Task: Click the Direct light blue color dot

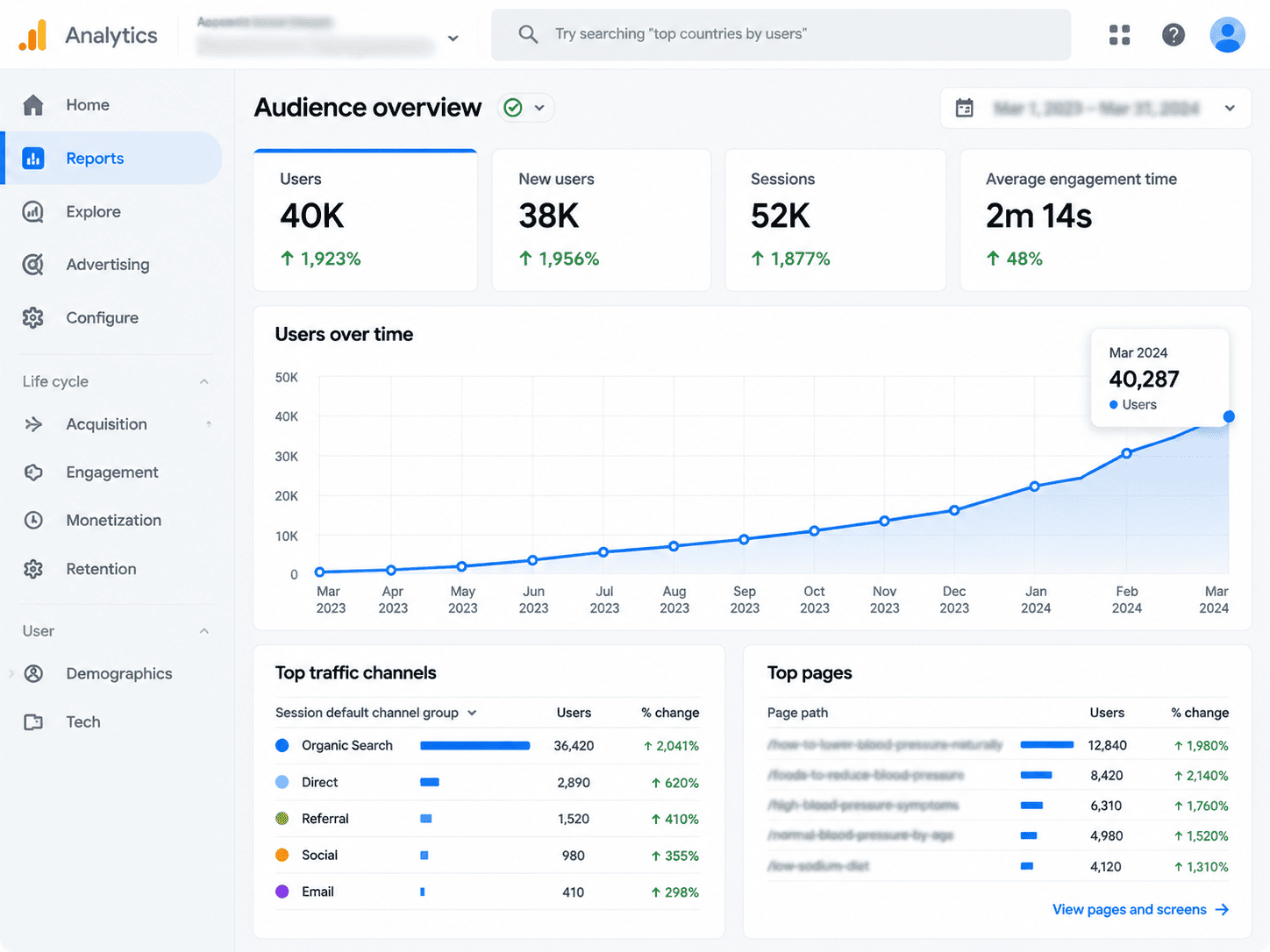Action: coord(282,783)
